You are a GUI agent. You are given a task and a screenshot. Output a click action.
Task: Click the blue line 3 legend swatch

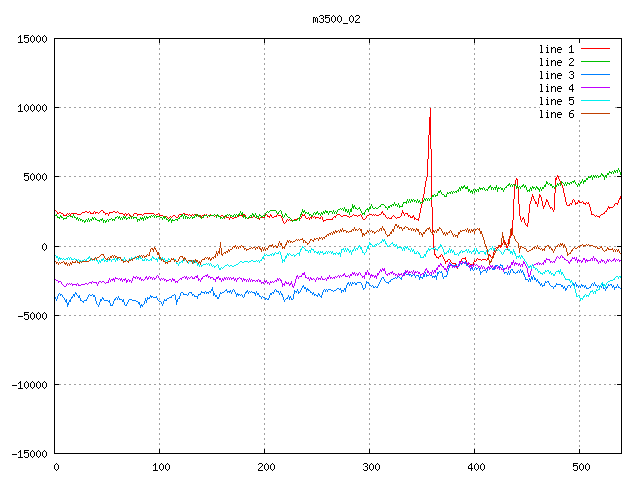point(595,75)
